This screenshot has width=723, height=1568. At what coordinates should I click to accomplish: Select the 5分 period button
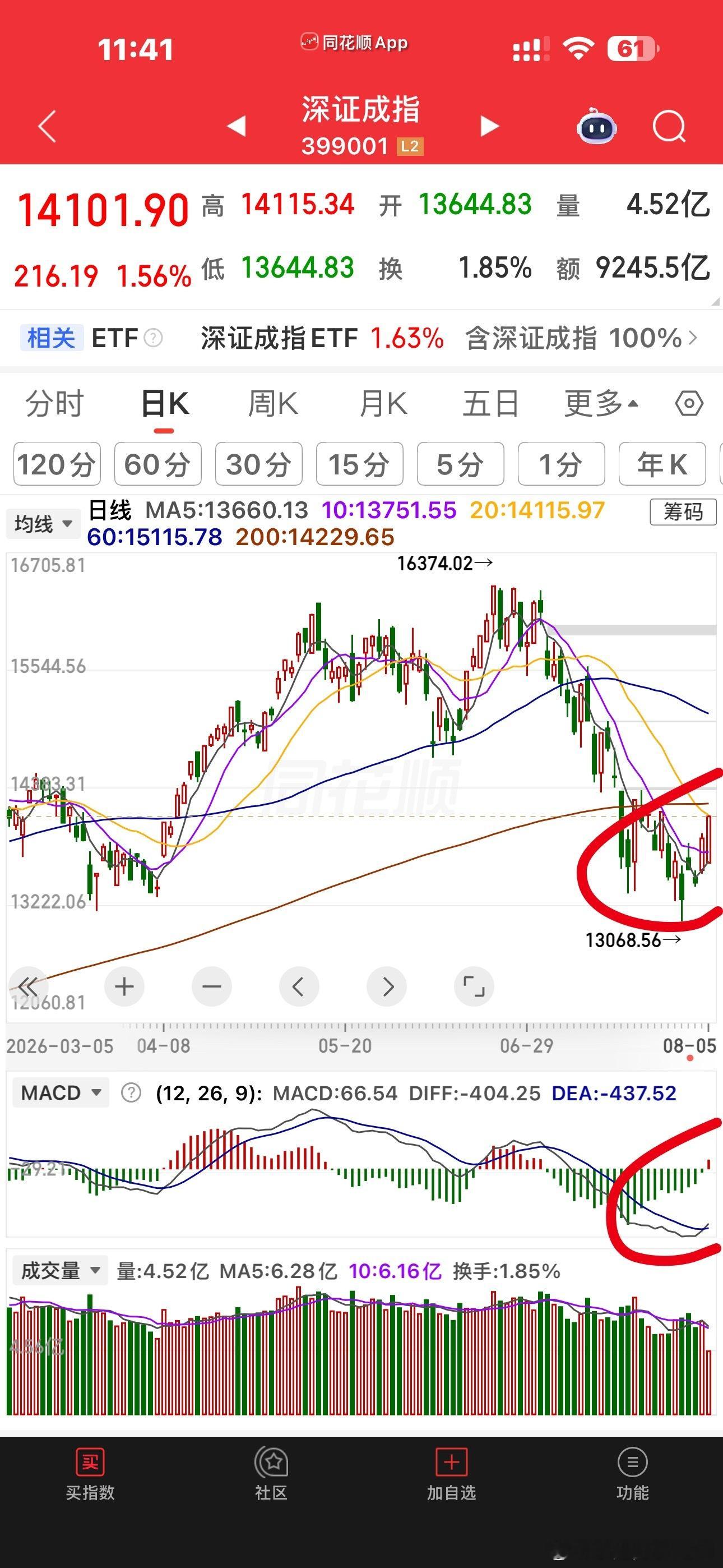pyautogui.click(x=460, y=464)
